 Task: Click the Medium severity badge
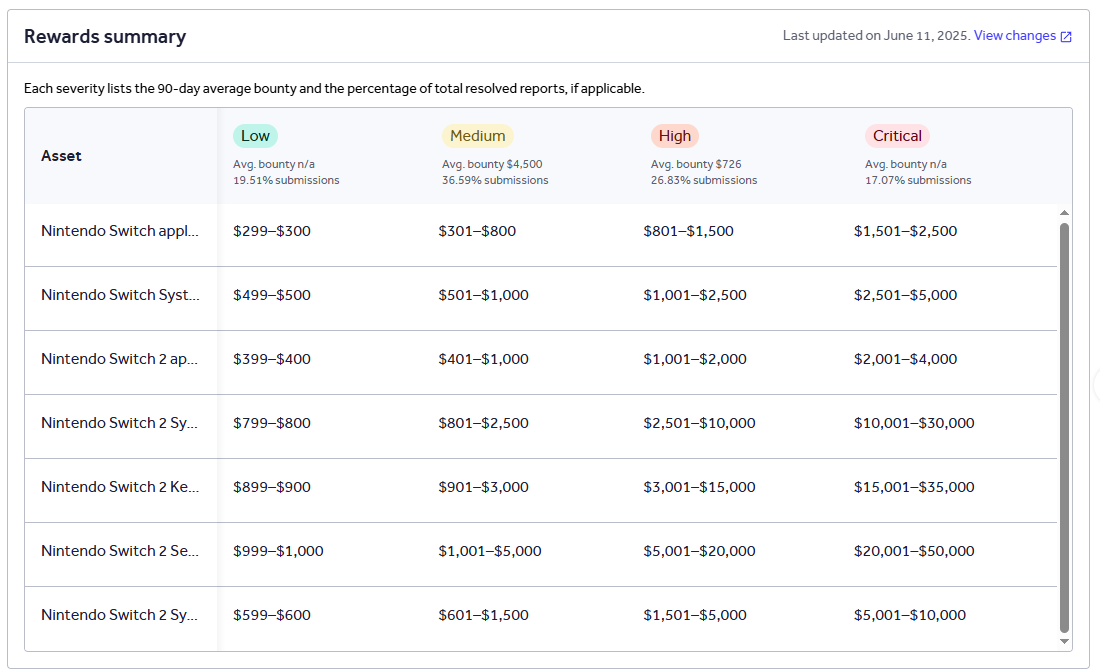(x=477, y=136)
